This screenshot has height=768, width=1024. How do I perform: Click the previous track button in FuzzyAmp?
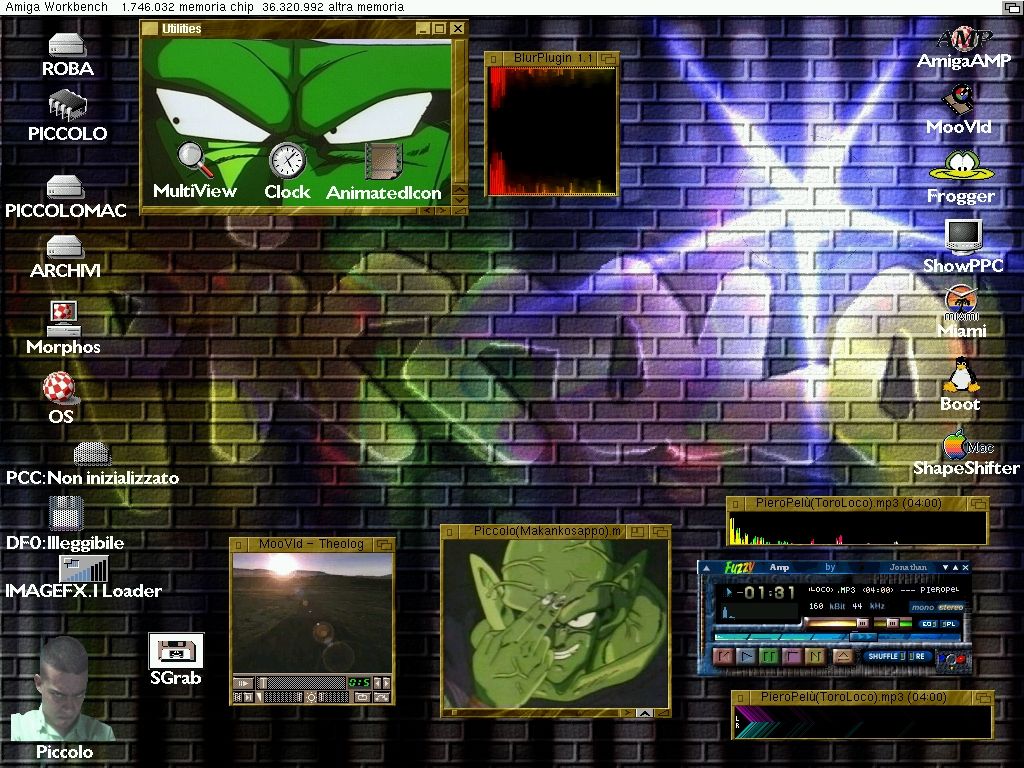click(x=724, y=656)
